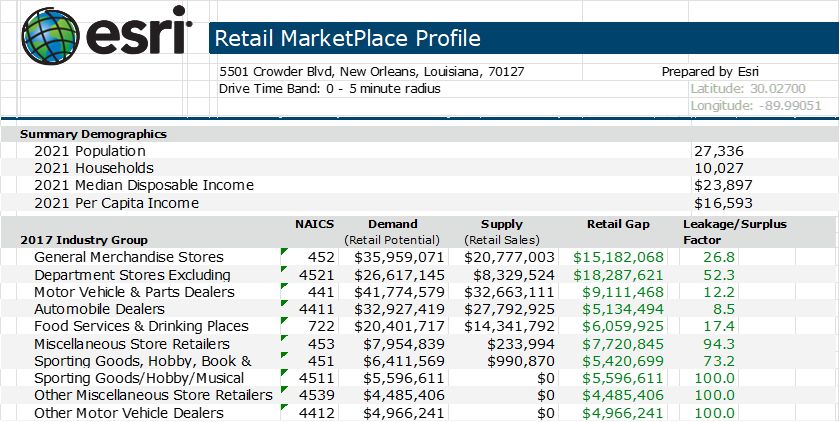The width and height of the screenshot is (840, 422).
Task: Select the value $23,897
Action: point(723,185)
